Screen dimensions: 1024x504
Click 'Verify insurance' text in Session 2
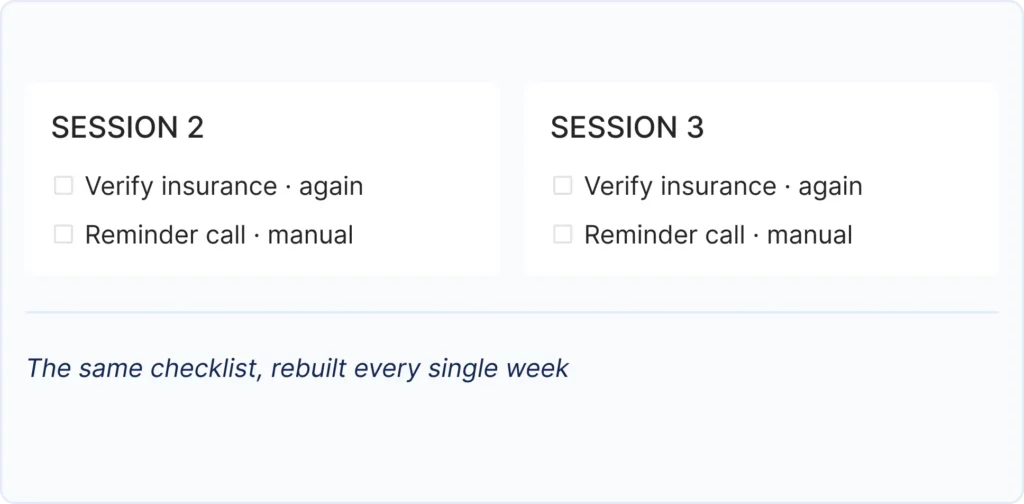tap(181, 187)
